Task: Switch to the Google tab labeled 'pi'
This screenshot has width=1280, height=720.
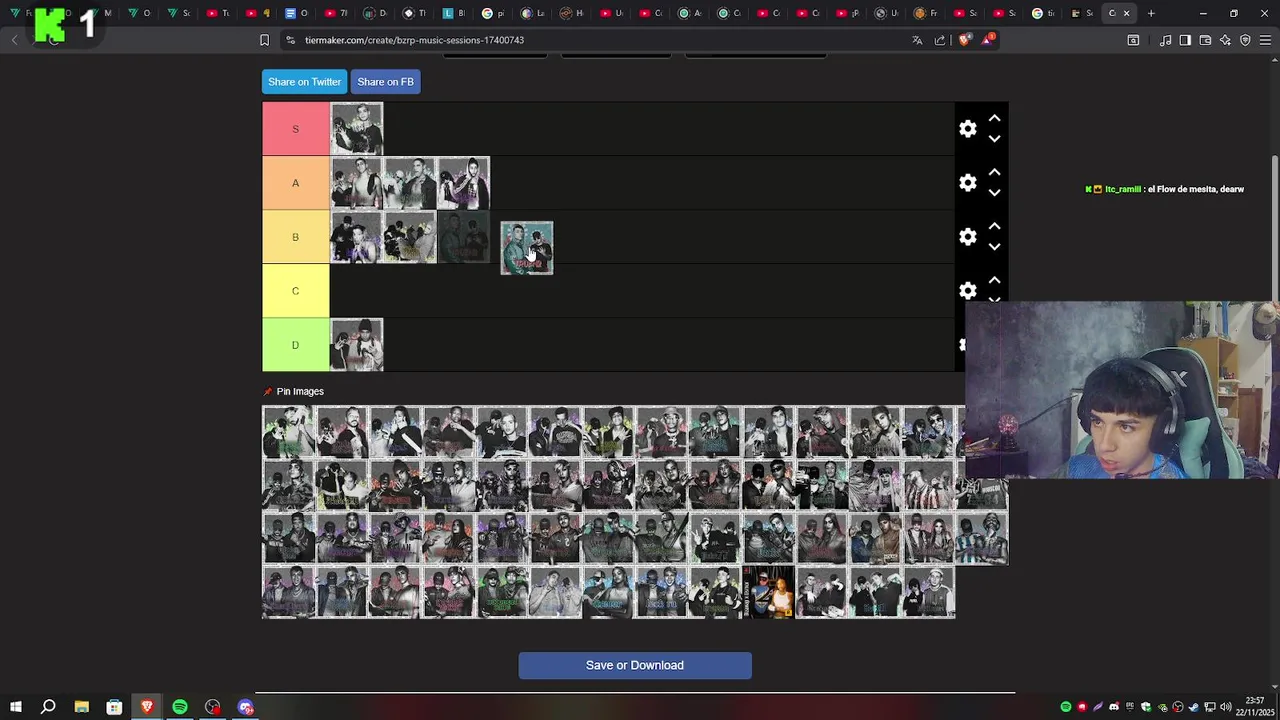Action: click(493, 13)
